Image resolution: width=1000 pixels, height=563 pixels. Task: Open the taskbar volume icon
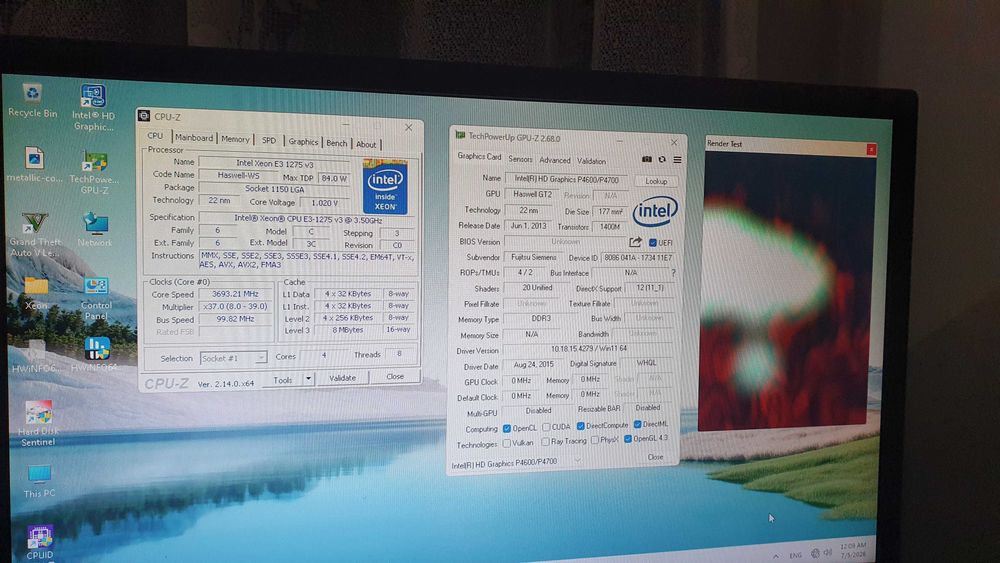(828, 552)
